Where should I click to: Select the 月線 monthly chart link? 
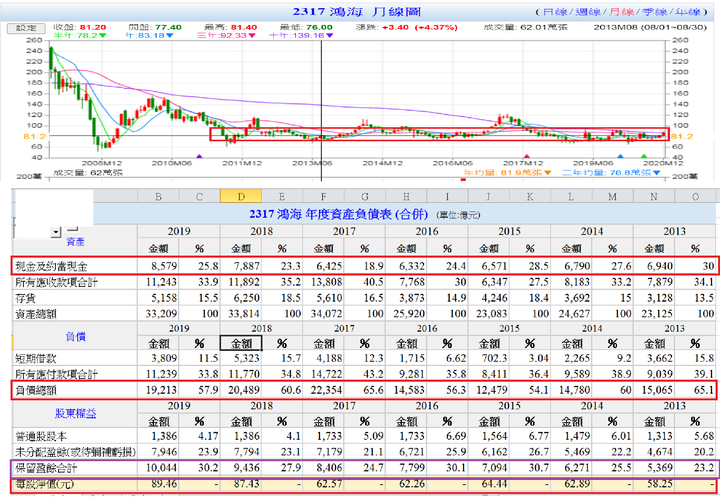pos(621,12)
